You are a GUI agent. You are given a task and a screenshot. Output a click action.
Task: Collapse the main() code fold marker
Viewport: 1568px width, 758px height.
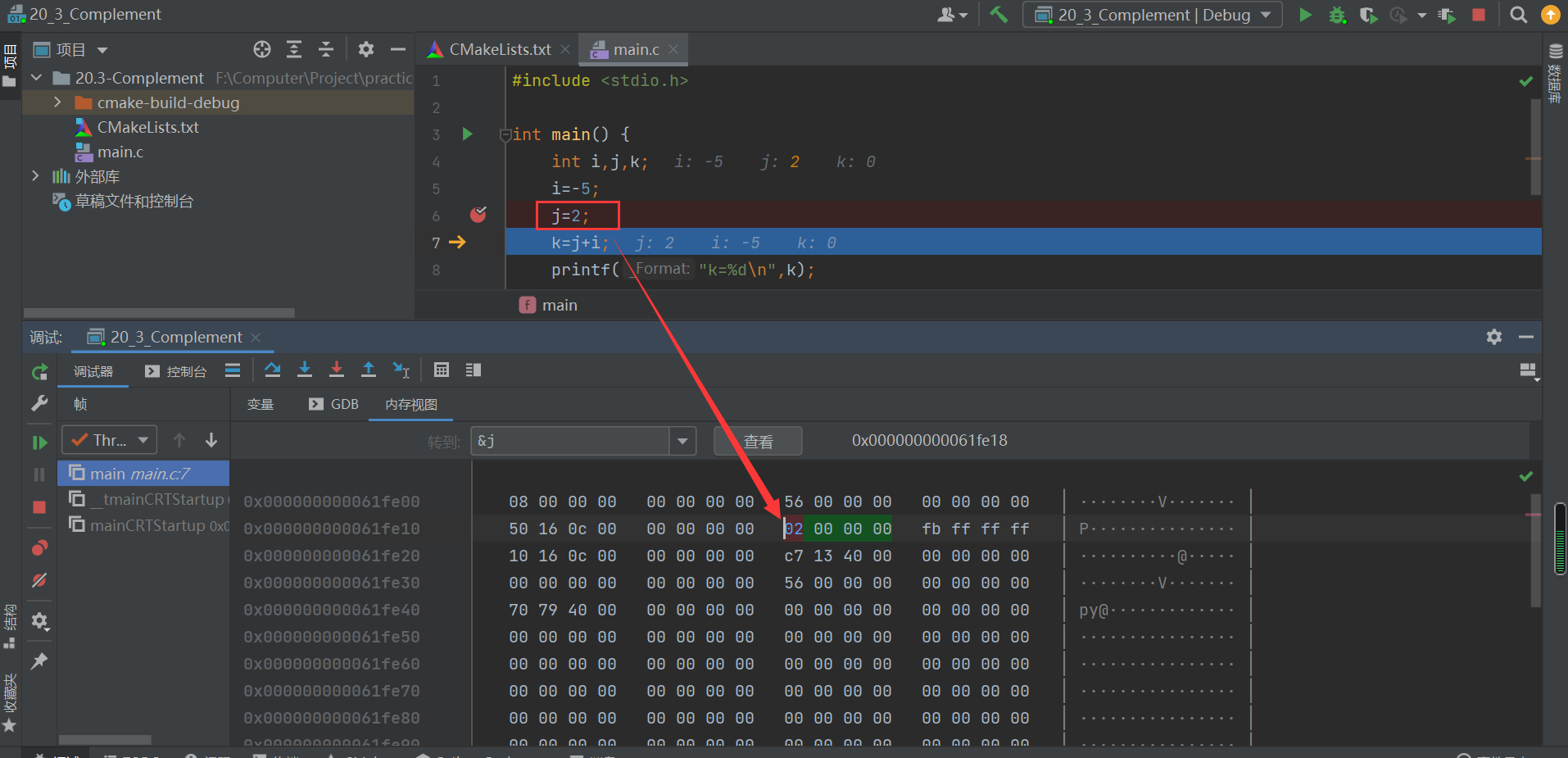(505, 134)
